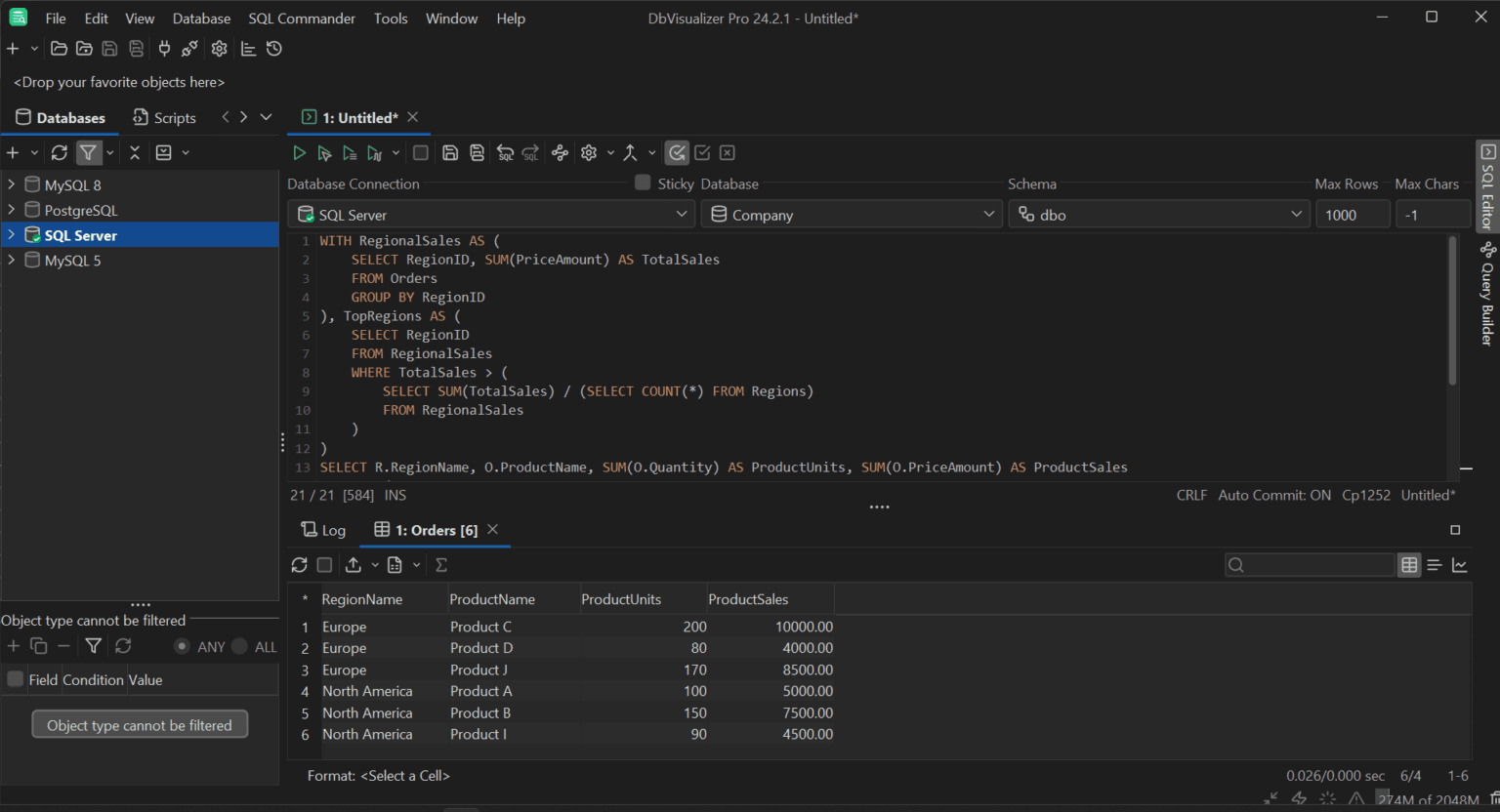The width and height of the screenshot is (1500, 812).
Task: Select the ANY filter radio button
Action: 184,646
